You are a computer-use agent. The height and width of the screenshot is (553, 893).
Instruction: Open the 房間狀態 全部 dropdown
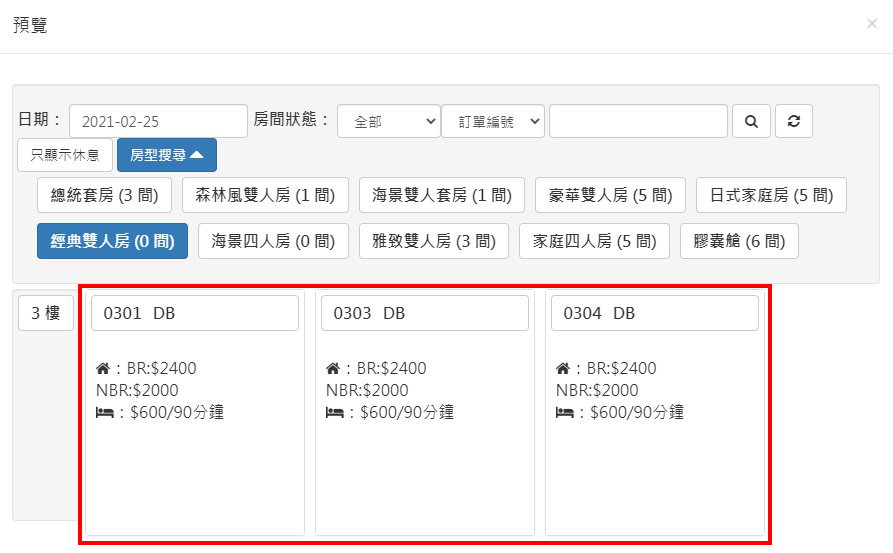388,121
